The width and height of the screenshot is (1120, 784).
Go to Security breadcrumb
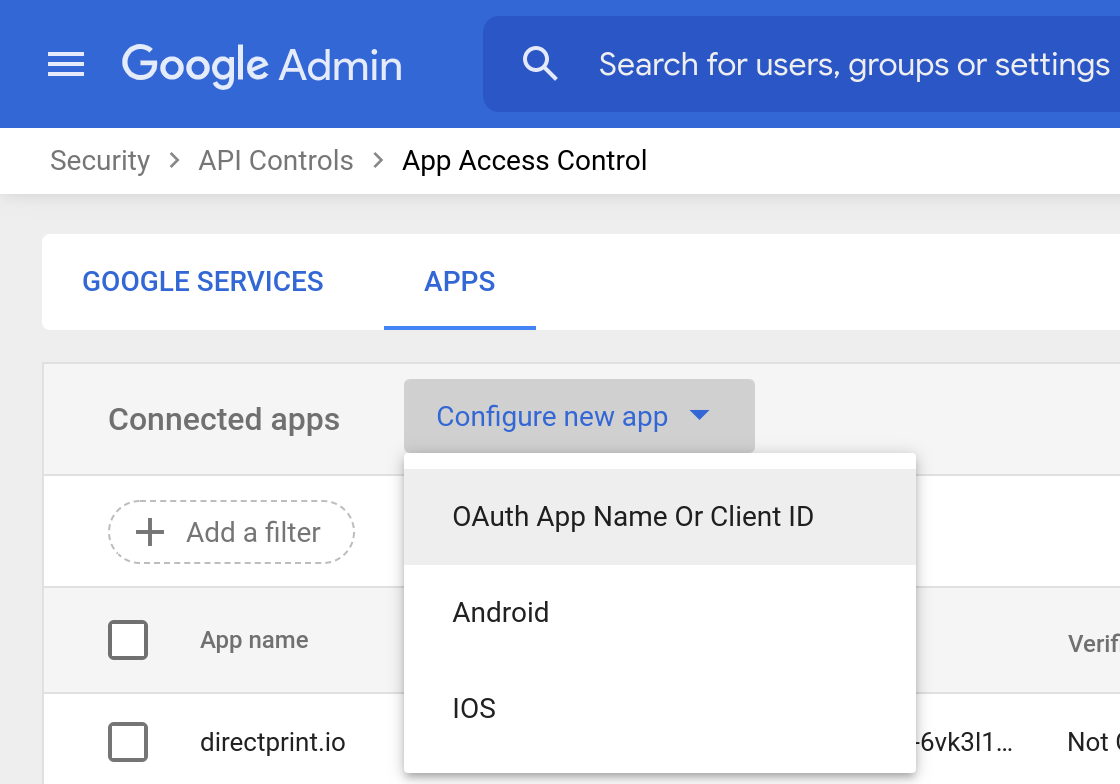point(100,161)
